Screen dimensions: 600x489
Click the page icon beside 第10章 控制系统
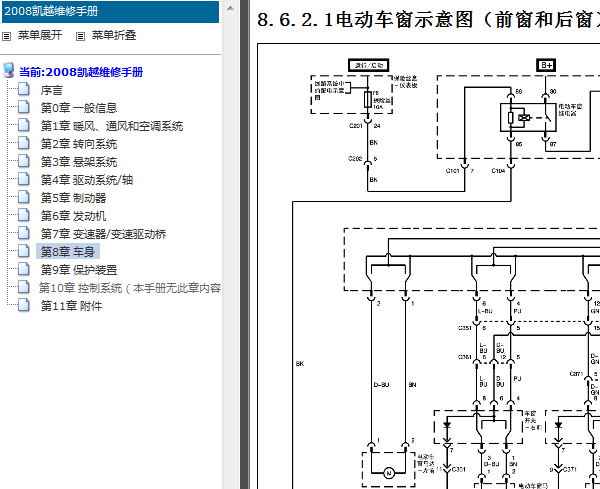tap(24, 287)
